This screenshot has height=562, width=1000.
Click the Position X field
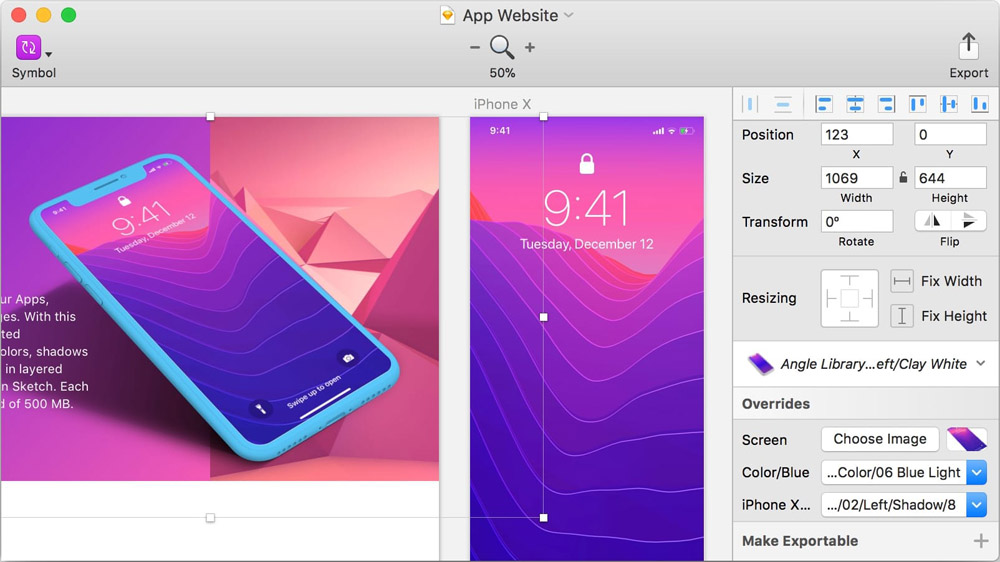click(x=857, y=135)
